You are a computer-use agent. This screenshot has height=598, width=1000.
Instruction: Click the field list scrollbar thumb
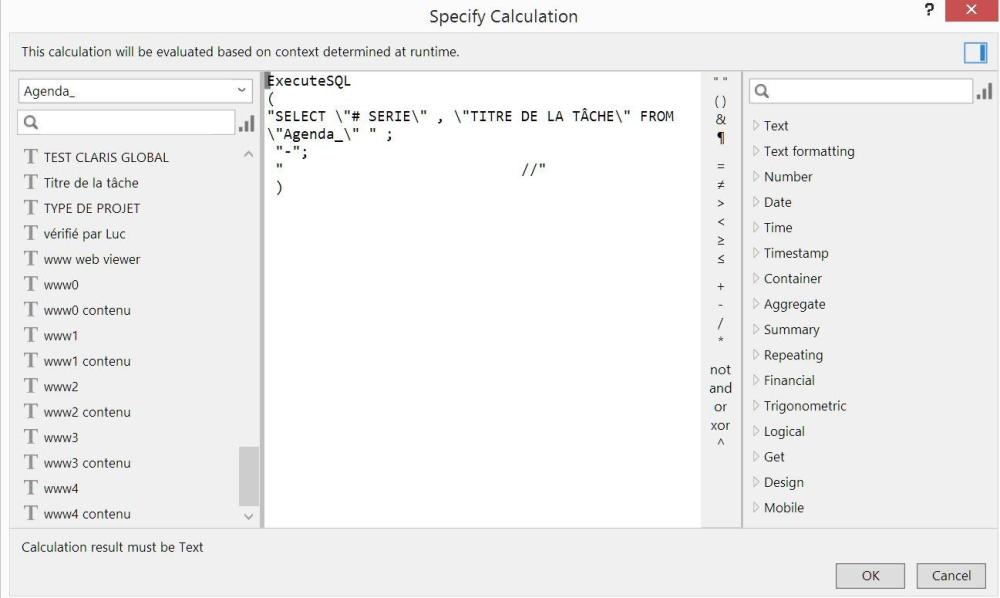tap(248, 476)
